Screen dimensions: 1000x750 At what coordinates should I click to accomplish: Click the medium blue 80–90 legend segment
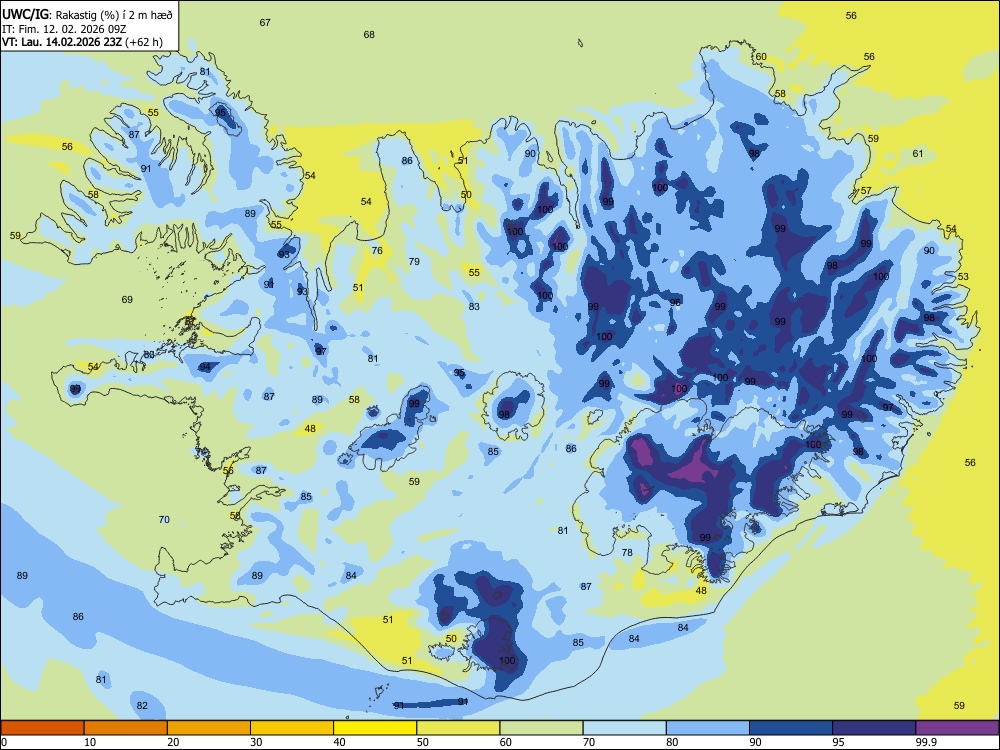pos(708,728)
